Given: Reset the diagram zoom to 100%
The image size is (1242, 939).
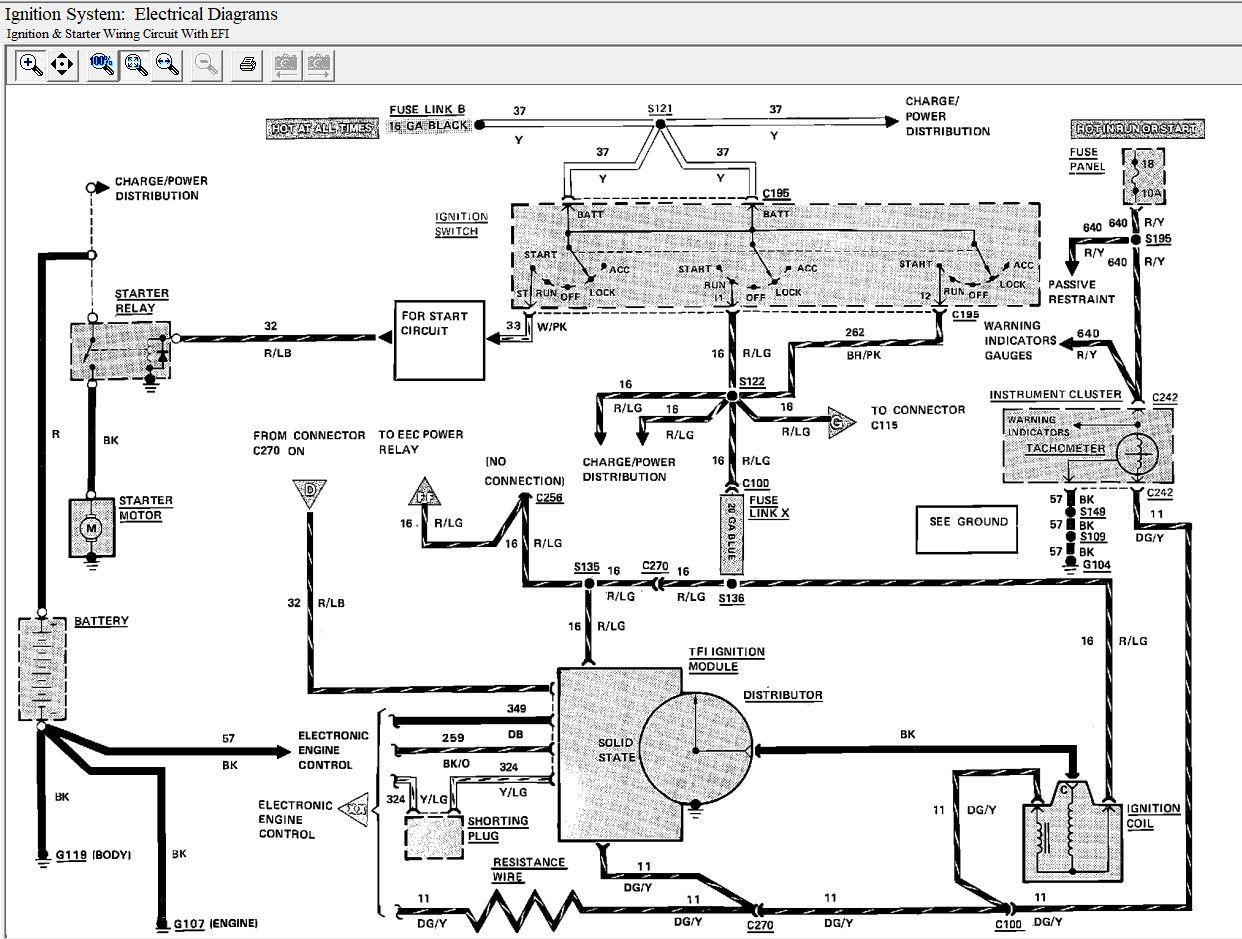Looking at the screenshot, I should pyautogui.click(x=101, y=66).
